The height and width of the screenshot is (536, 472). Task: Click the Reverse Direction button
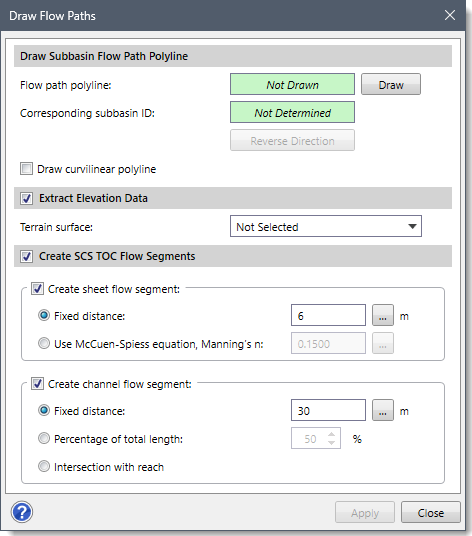pyautogui.click(x=292, y=140)
